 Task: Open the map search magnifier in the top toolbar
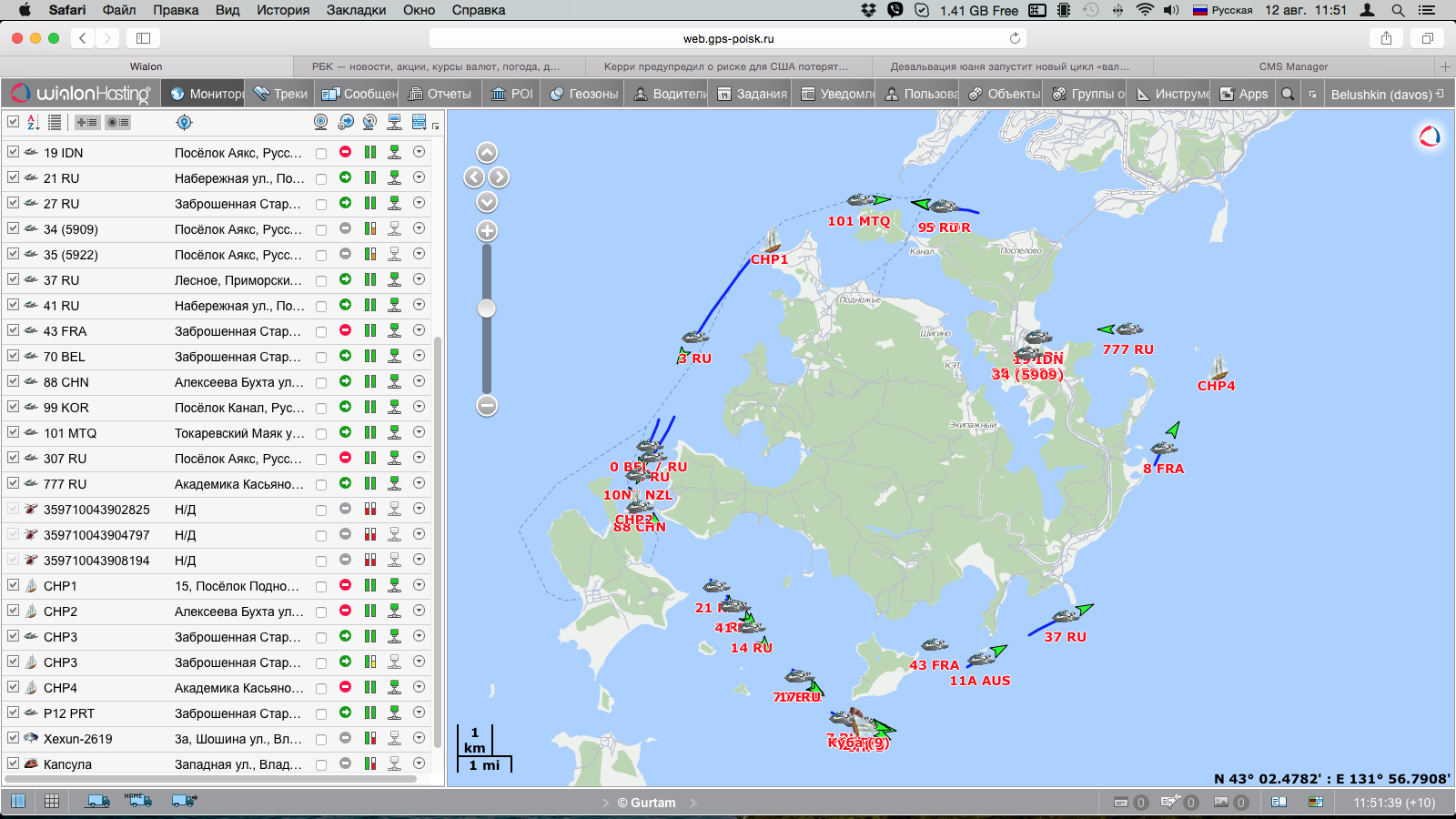[x=1288, y=94]
